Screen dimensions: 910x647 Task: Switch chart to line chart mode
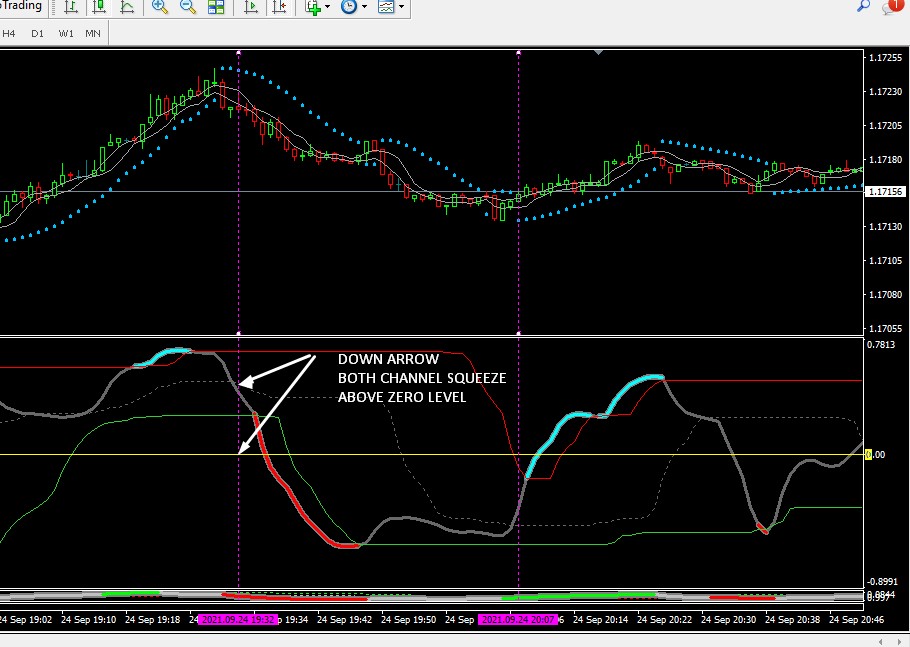click(x=127, y=8)
